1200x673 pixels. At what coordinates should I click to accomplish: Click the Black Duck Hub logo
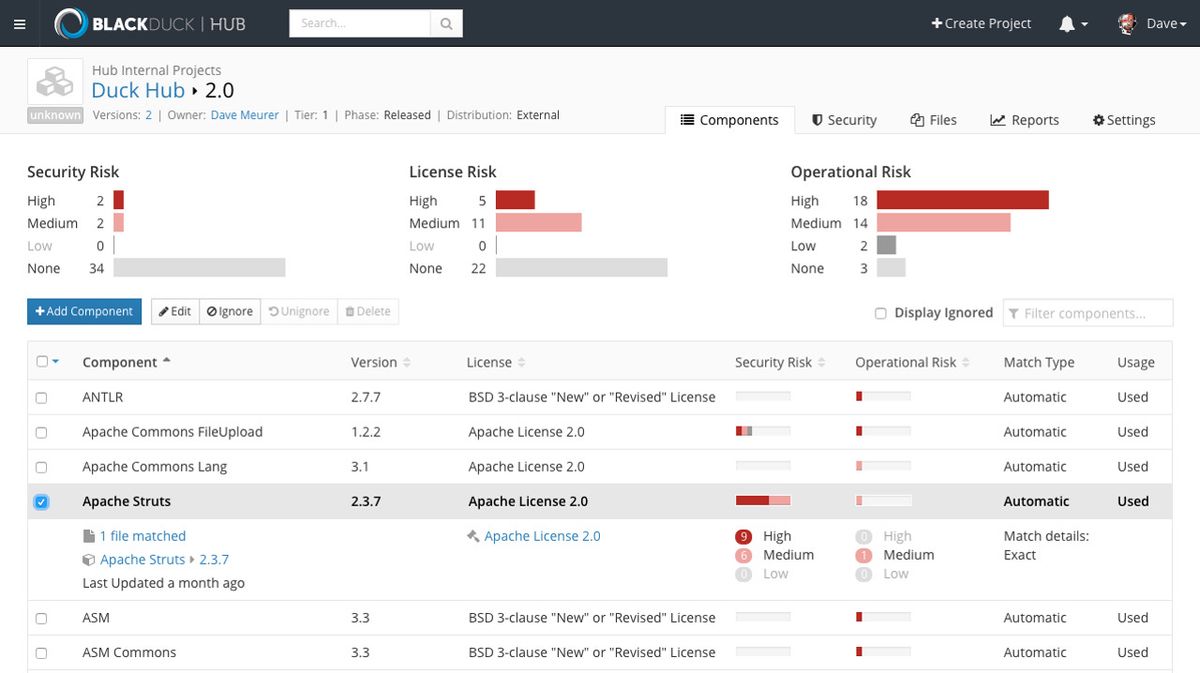point(150,24)
